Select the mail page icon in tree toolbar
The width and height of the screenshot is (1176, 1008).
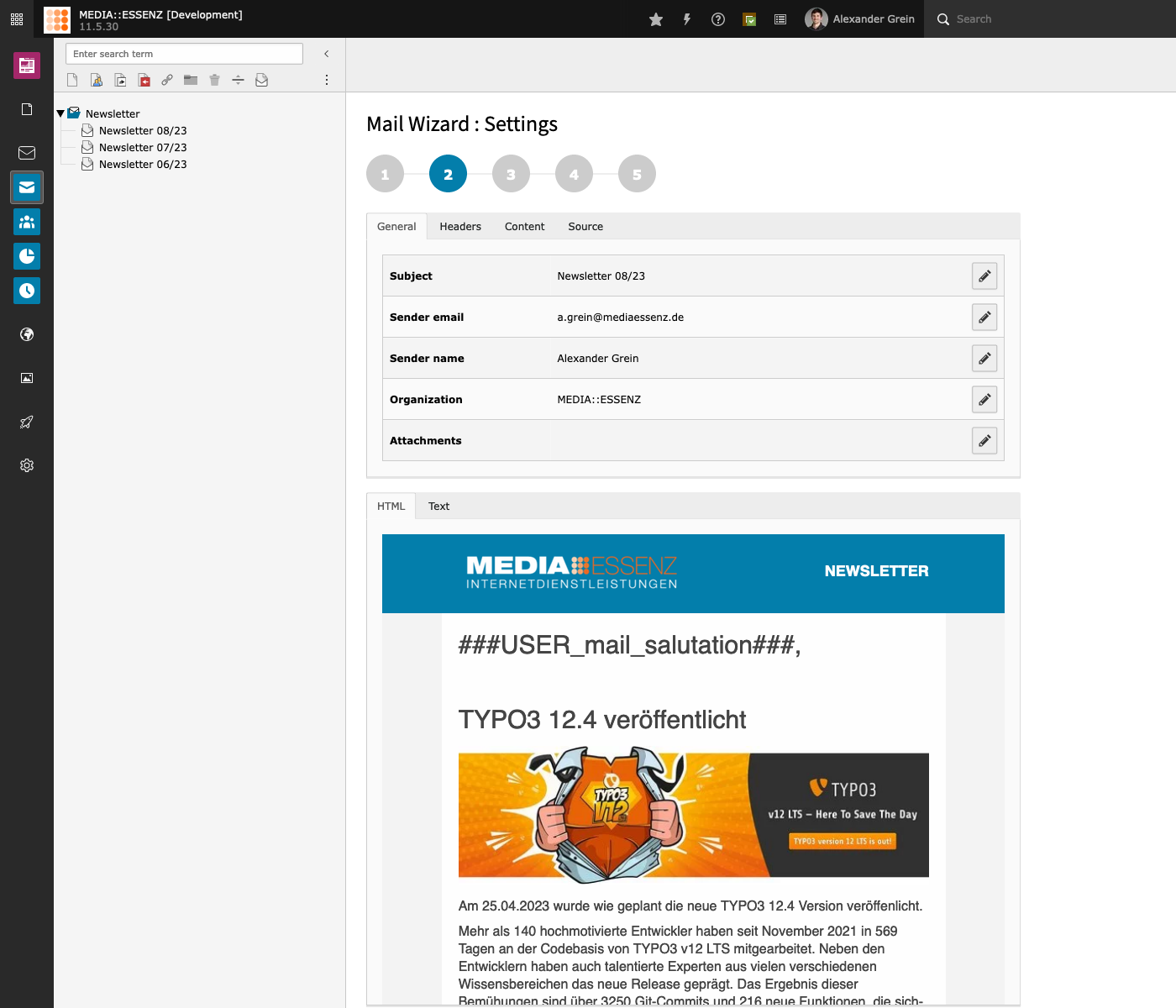(x=261, y=80)
